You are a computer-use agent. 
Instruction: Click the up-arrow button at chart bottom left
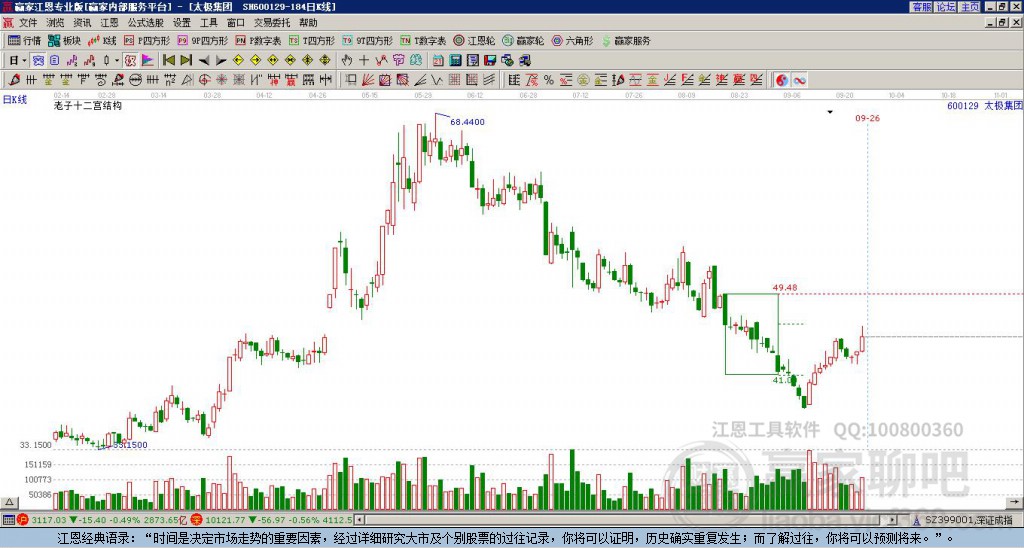8,502
